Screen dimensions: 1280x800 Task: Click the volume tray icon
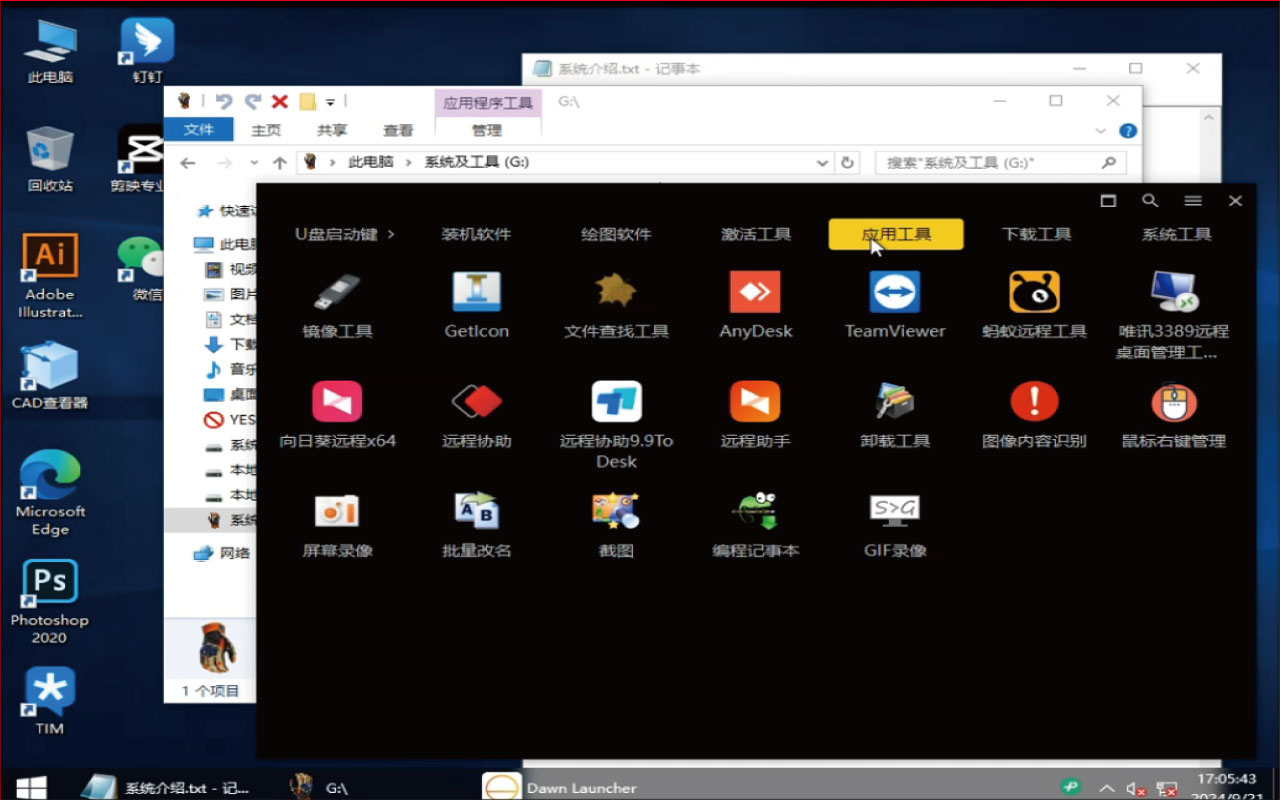[1136, 788]
